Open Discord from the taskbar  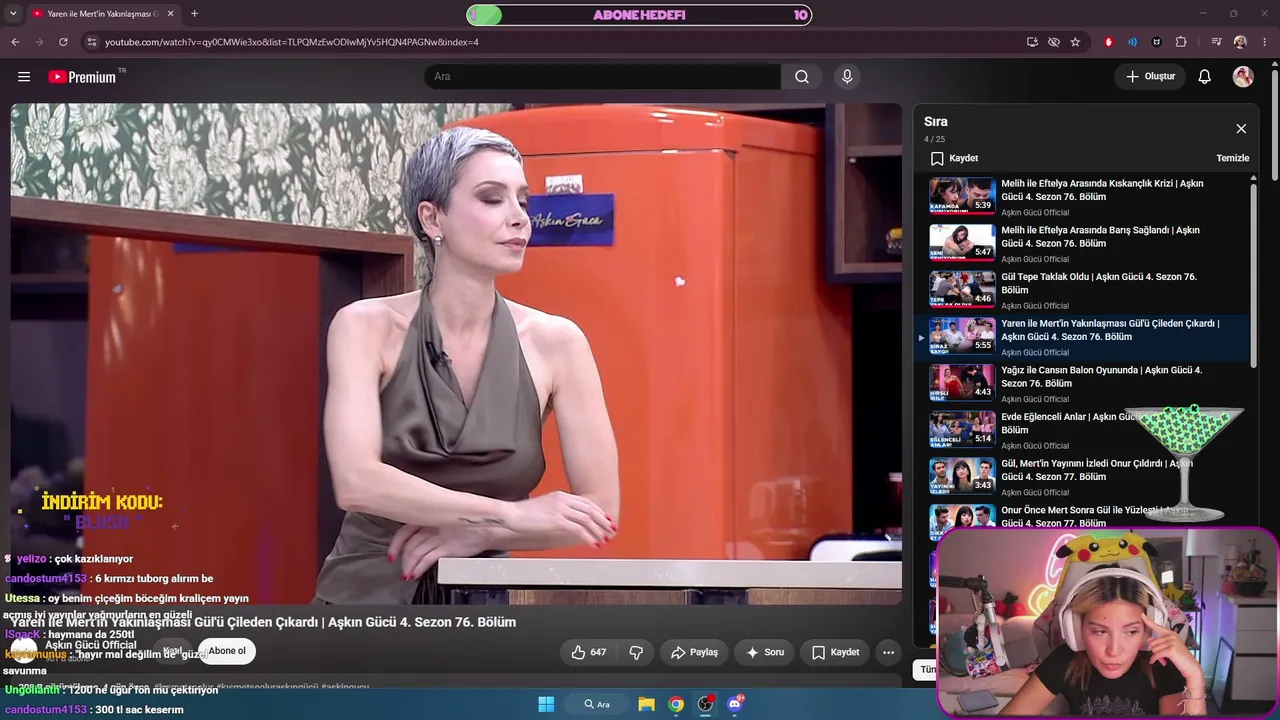pyautogui.click(x=736, y=704)
